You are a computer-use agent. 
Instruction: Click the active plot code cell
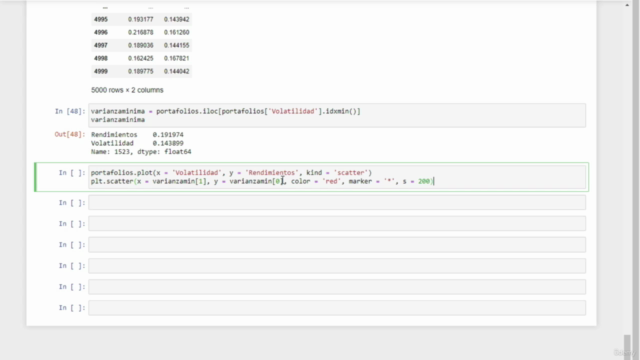(x=337, y=177)
